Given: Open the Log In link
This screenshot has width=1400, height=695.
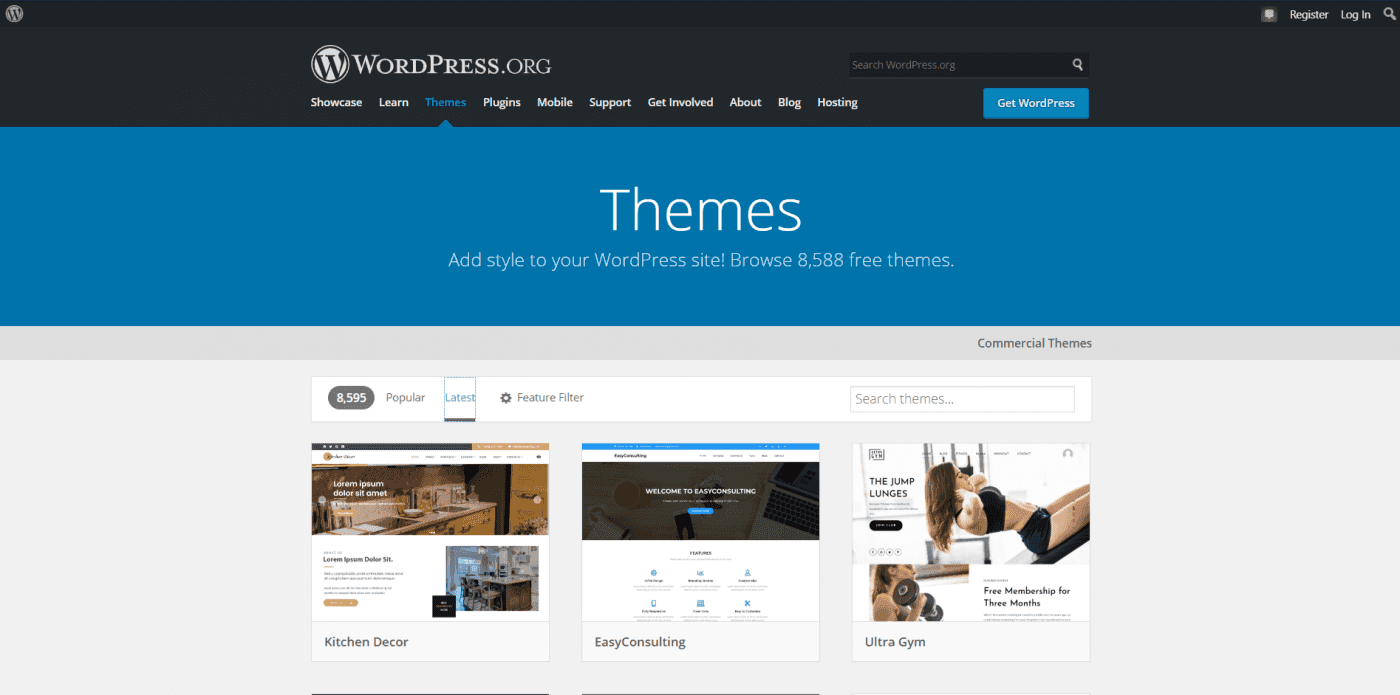Looking at the screenshot, I should 1355,15.
